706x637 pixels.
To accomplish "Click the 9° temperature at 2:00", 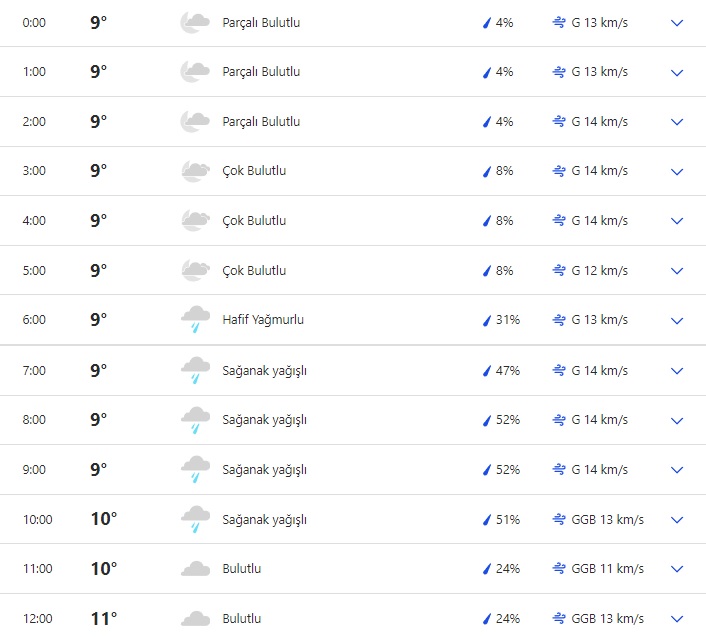I will click(x=98, y=122).
